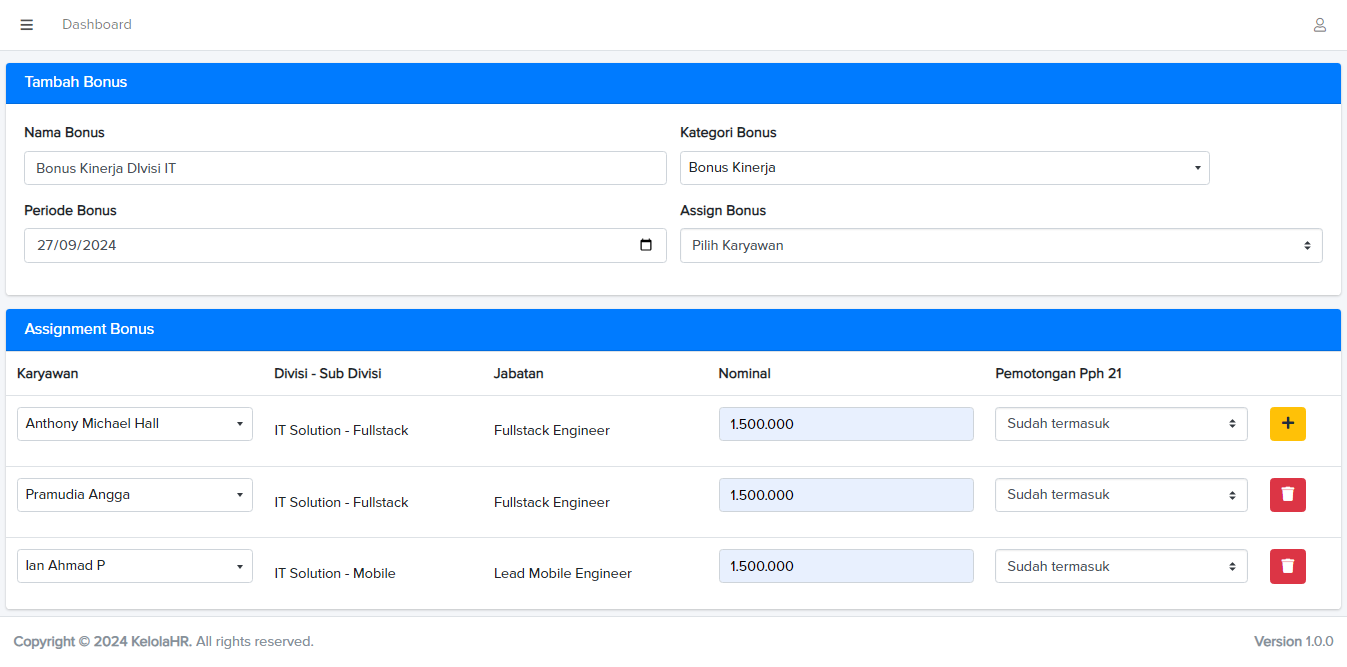Click the KelolaHR footer link
Screen dimensions: 1347x667
click(161, 641)
